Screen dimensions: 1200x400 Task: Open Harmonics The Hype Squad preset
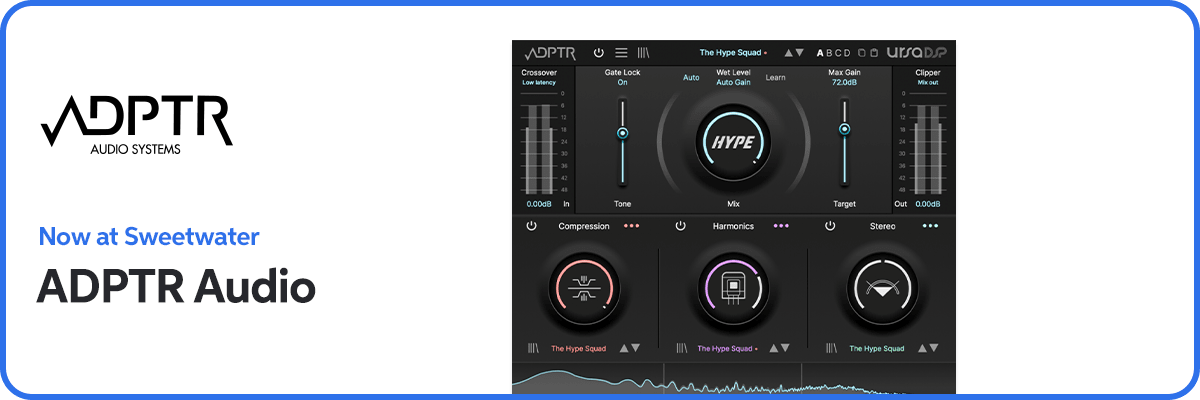coord(727,349)
